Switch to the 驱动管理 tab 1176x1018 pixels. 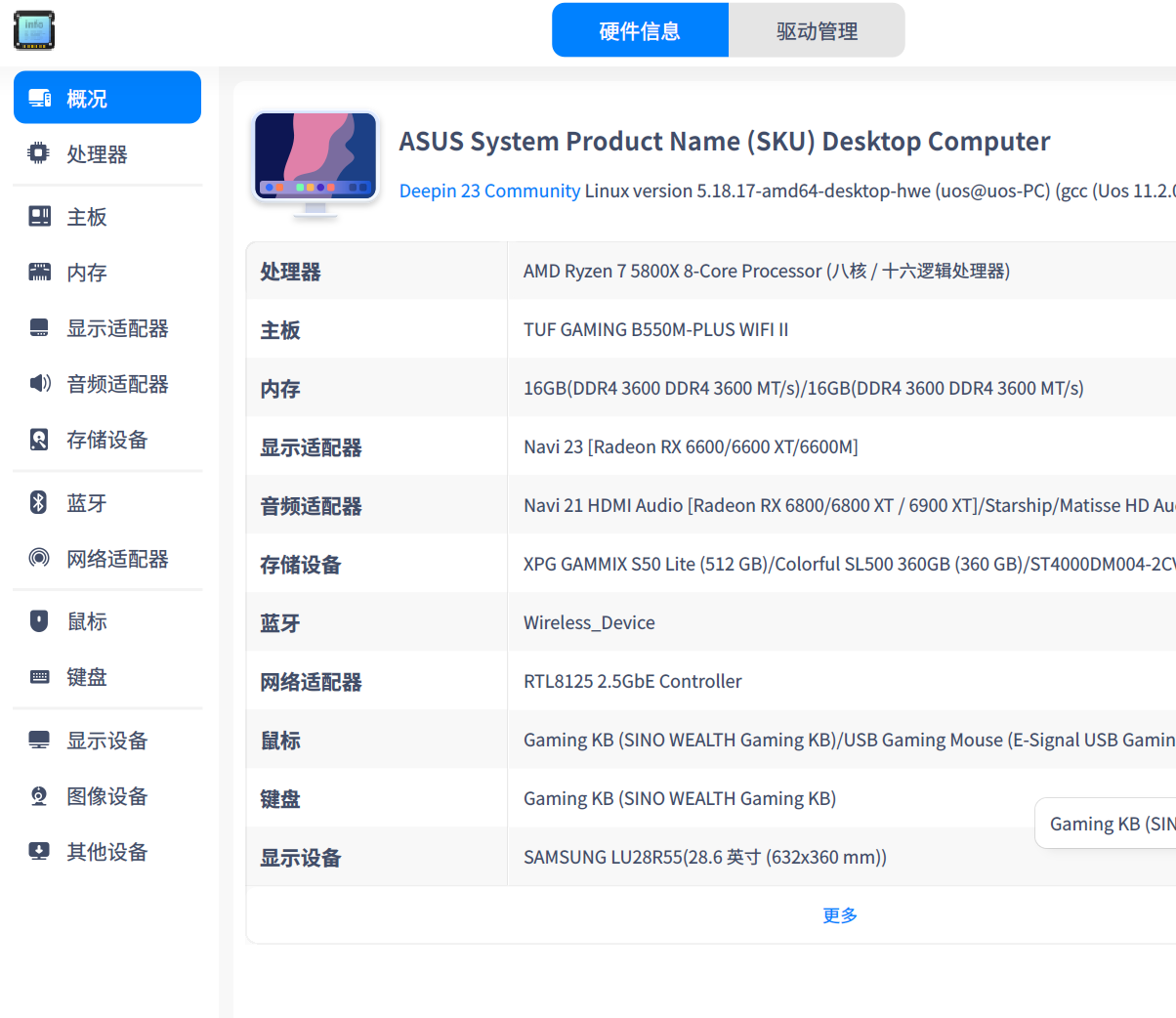[817, 29]
